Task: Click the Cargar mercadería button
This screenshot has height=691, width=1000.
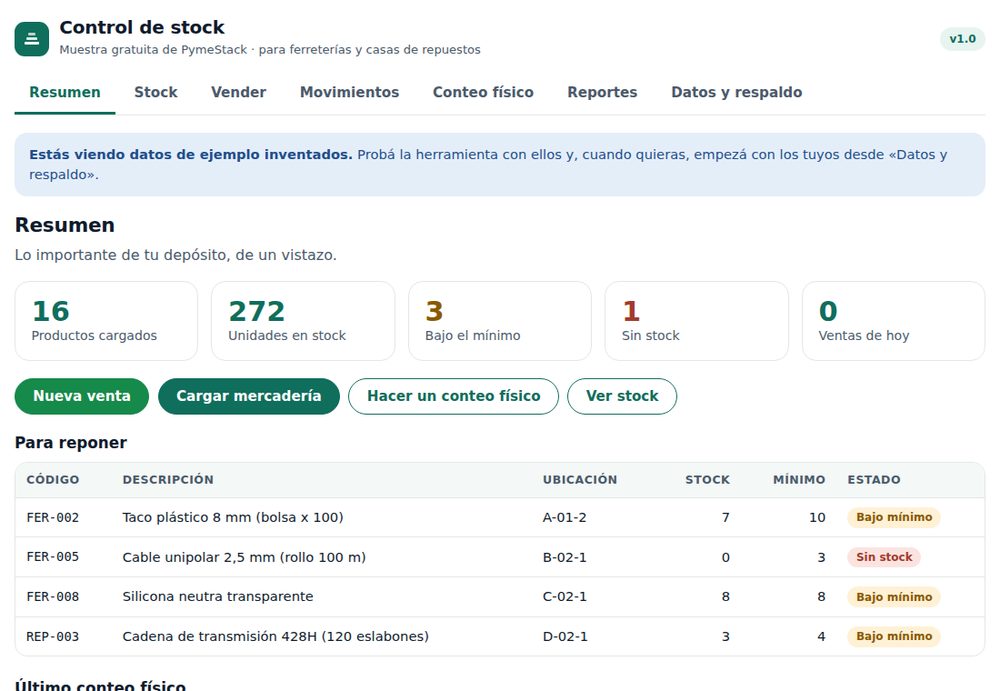Action: pos(249,396)
